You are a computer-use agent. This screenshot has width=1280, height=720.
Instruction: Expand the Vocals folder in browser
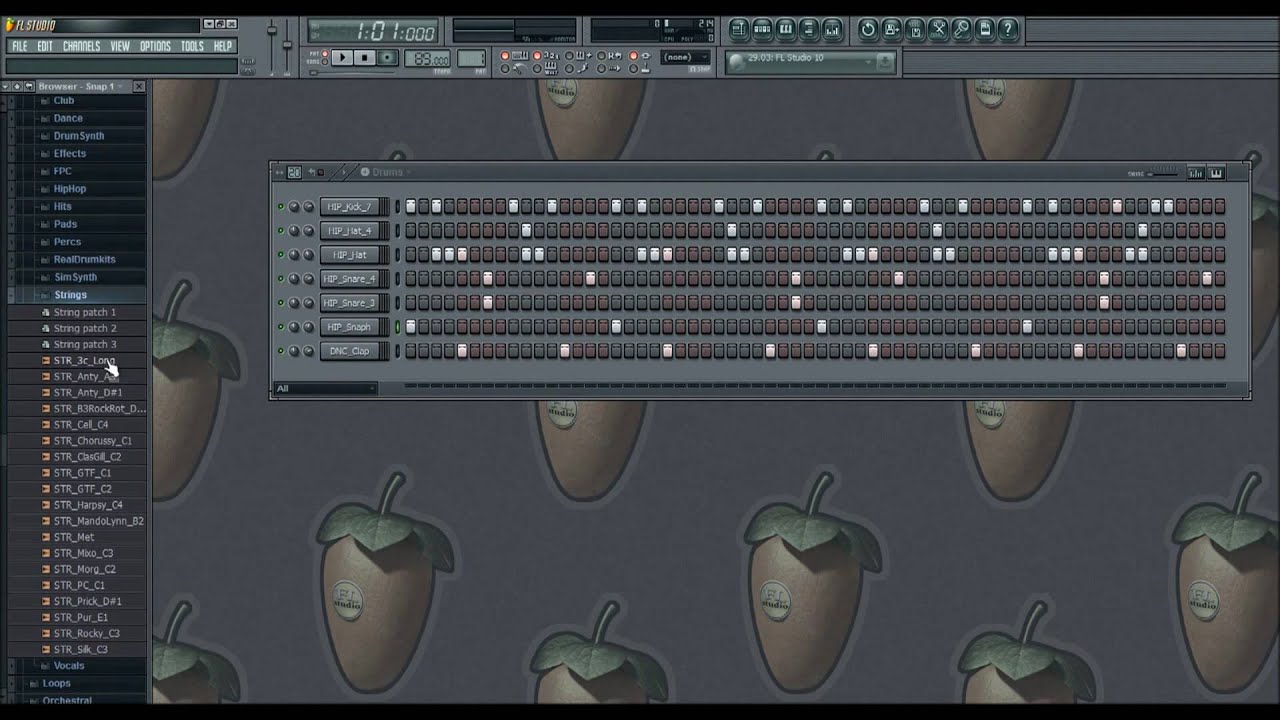[x=68, y=666]
